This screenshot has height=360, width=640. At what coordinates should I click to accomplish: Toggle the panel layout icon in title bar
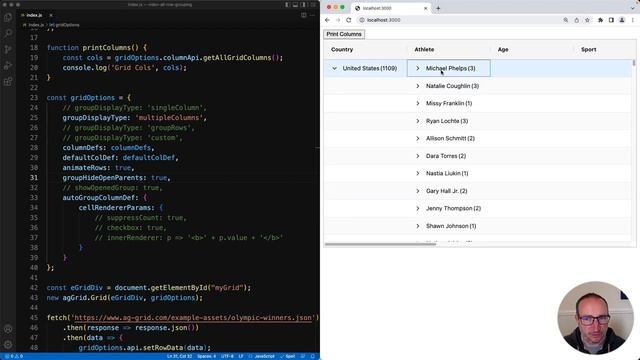[295, 5]
